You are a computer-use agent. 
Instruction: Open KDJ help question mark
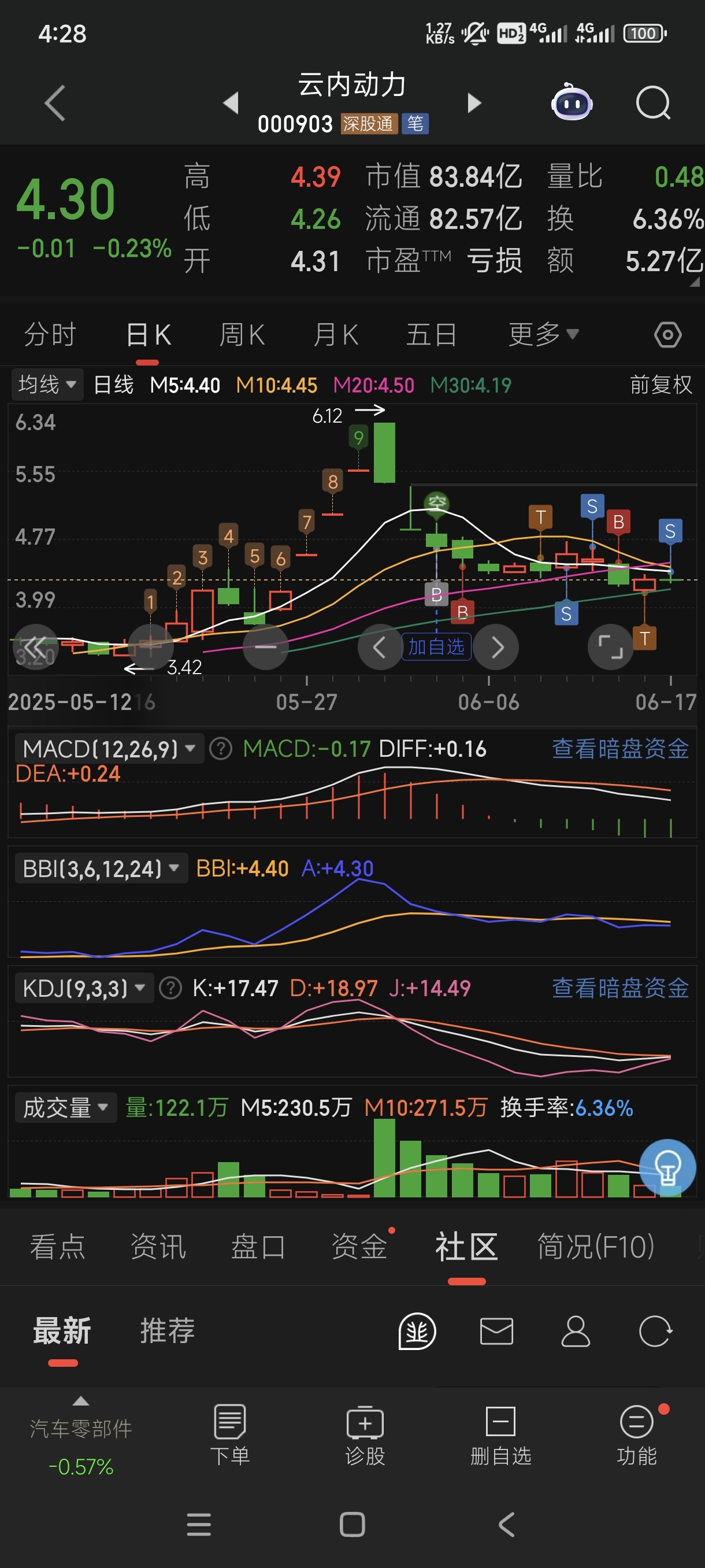click(170, 988)
